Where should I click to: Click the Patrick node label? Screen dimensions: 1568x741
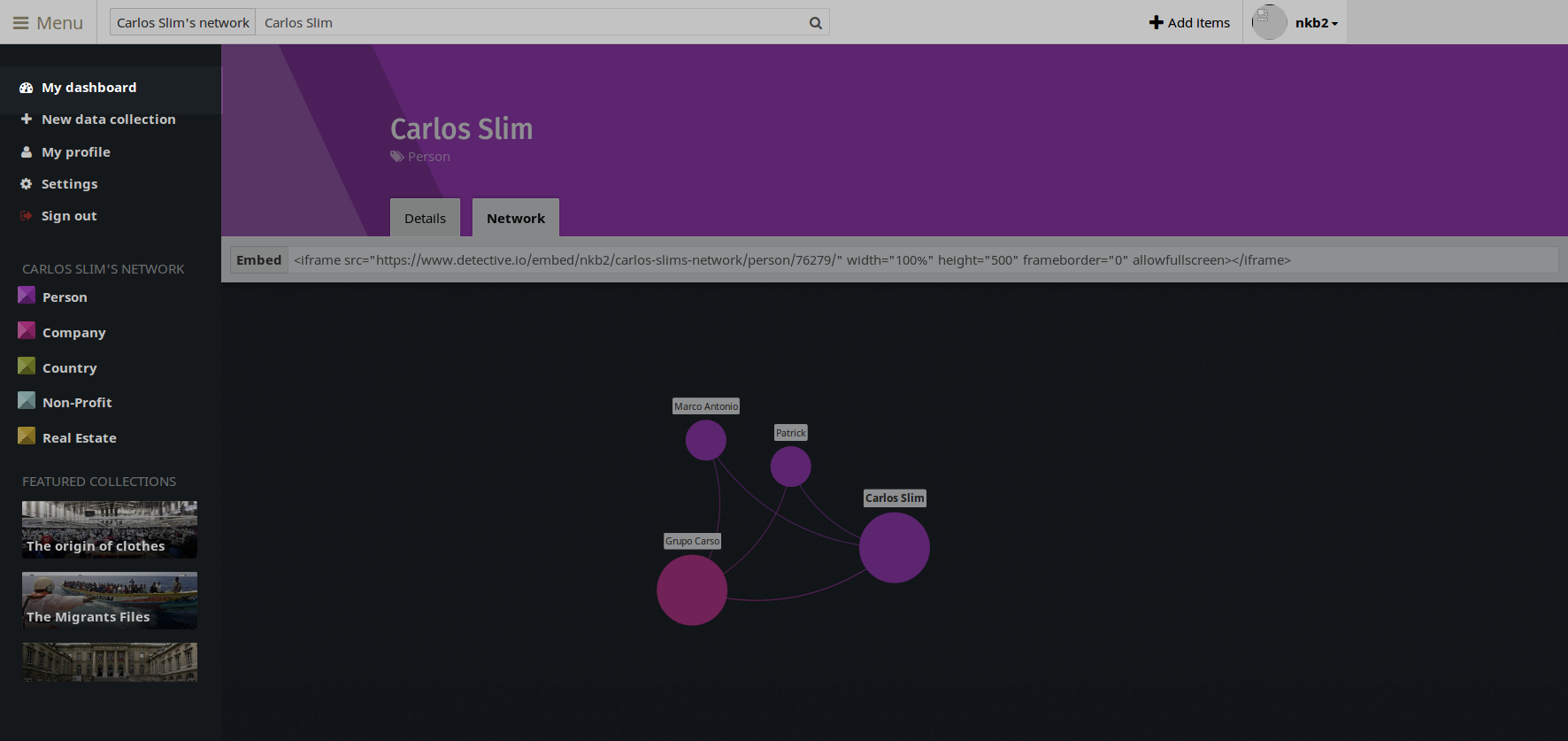791,433
